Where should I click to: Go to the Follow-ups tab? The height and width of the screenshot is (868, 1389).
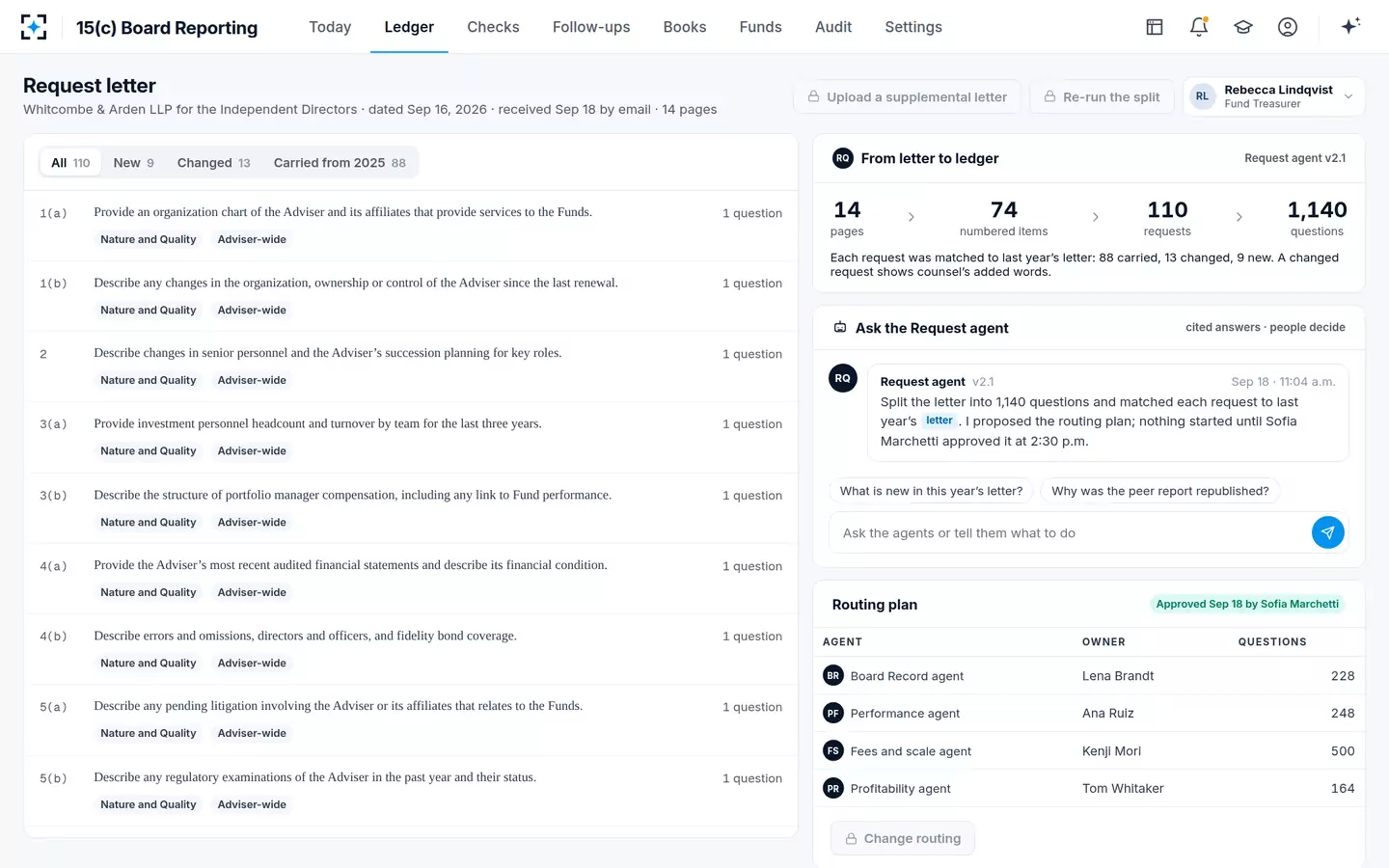tap(591, 27)
